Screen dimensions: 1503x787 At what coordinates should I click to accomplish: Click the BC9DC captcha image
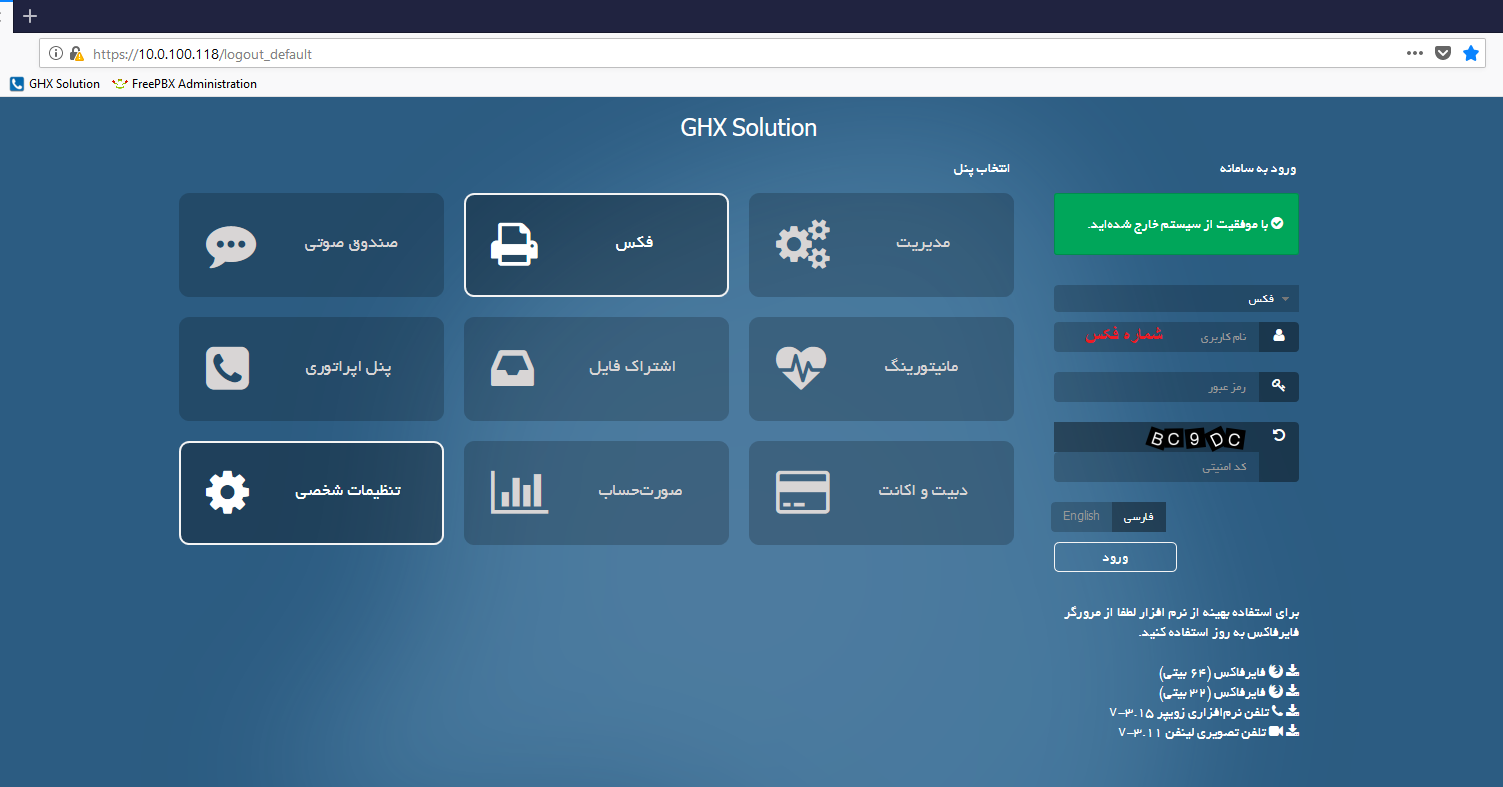point(1196,438)
